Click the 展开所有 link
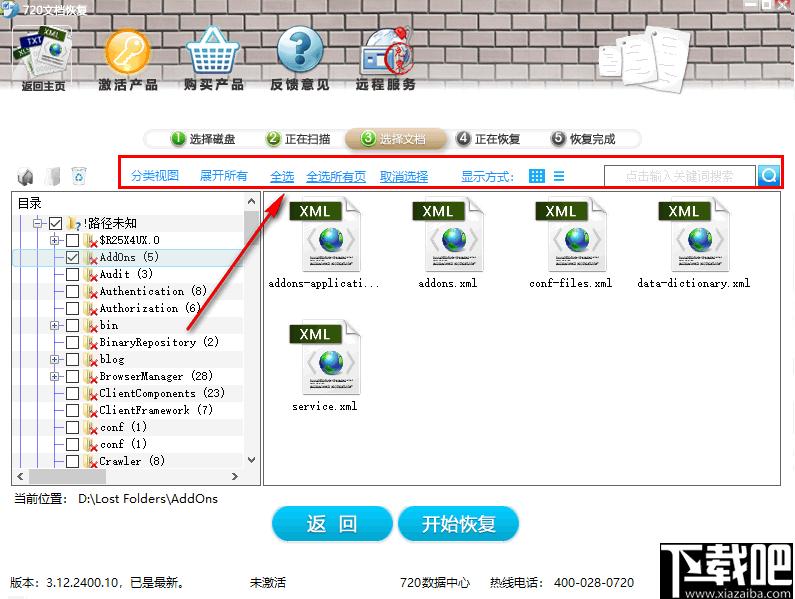The width and height of the screenshot is (795, 599). (224, 176)
